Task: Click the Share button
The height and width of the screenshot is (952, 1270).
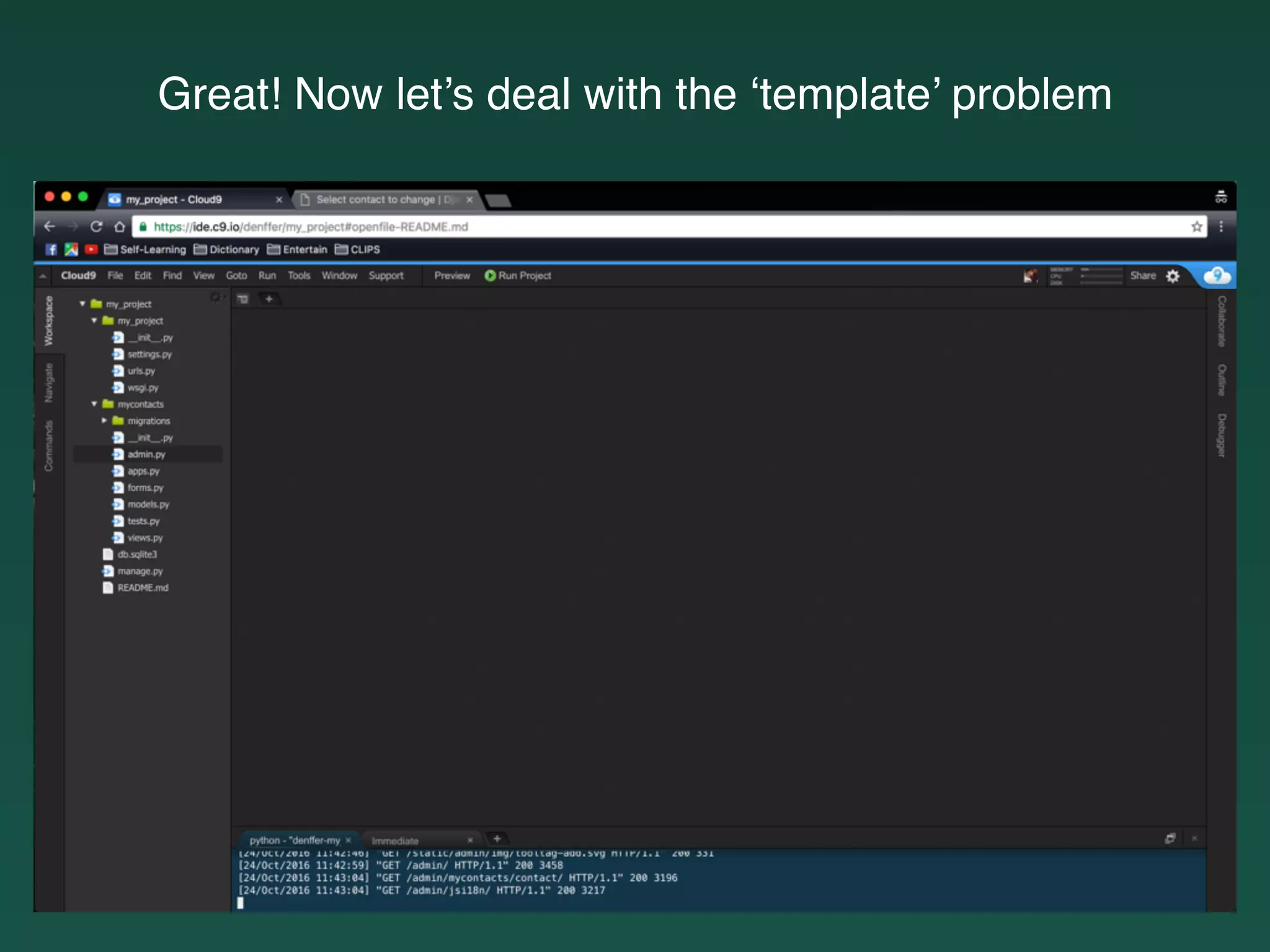Action: coord(1142,276)
